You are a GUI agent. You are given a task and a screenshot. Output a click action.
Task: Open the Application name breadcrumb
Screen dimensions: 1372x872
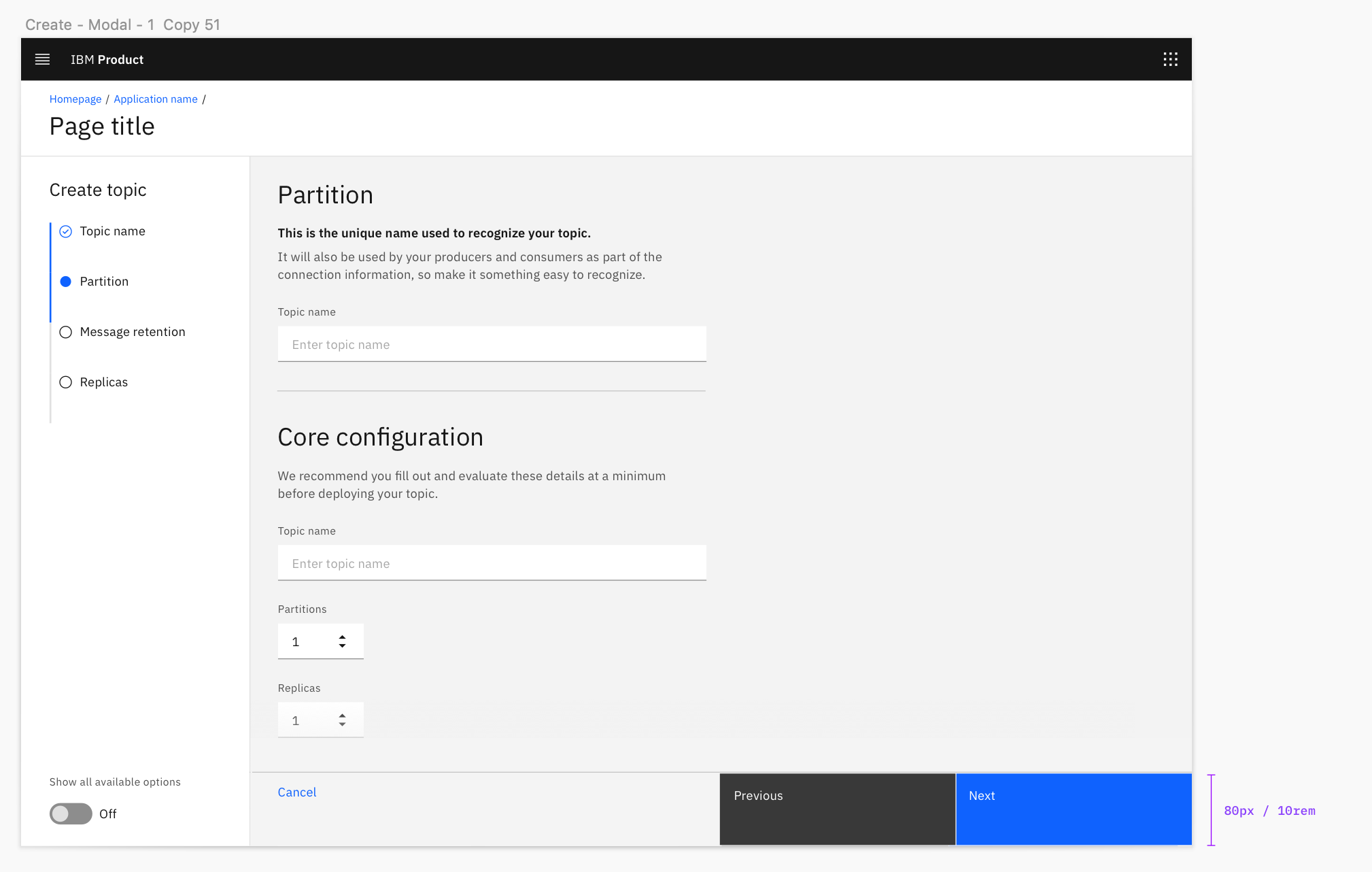coord(155,99)
